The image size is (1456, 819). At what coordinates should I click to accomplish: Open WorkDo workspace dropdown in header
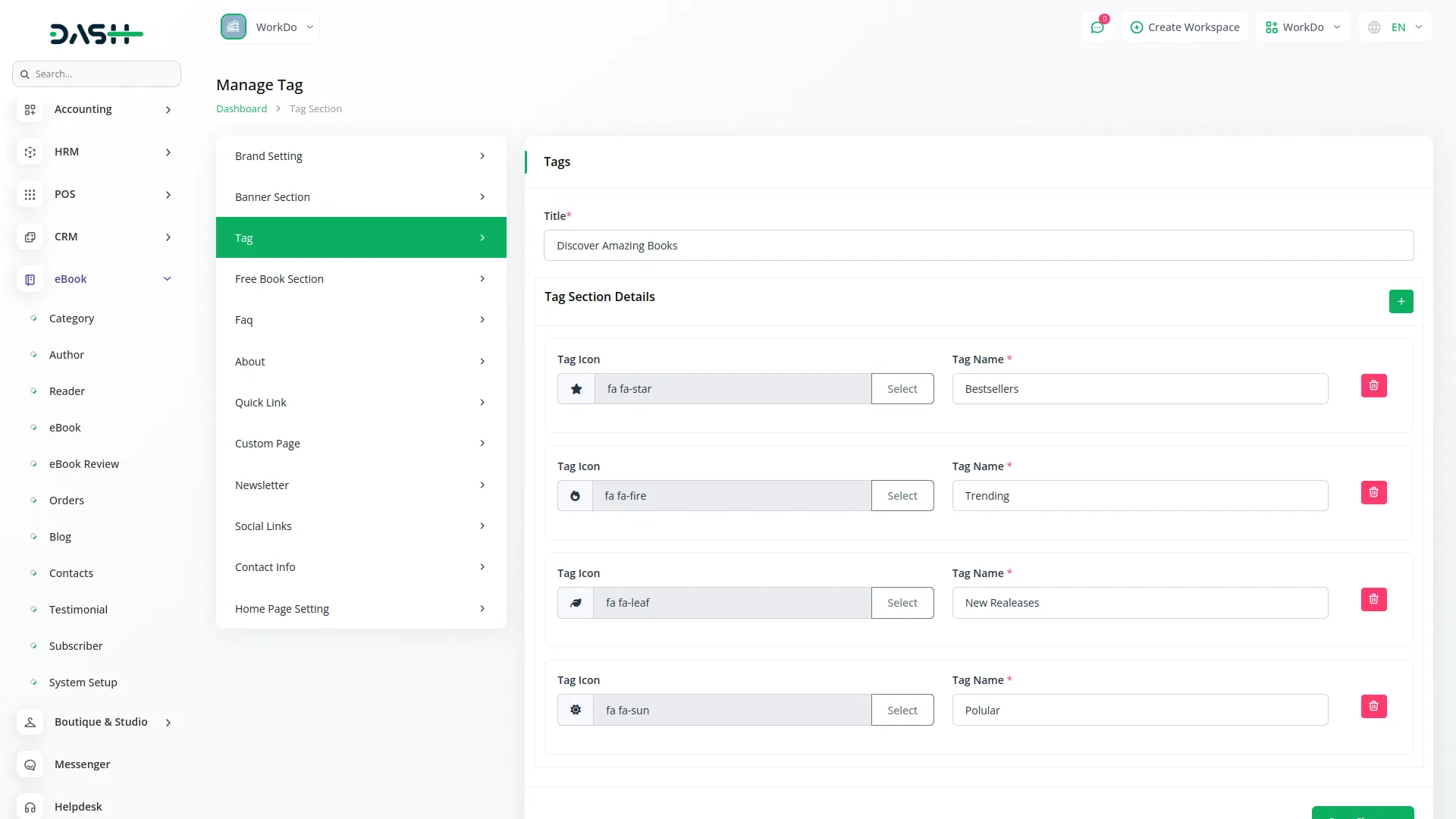[x=1303, y=27]
